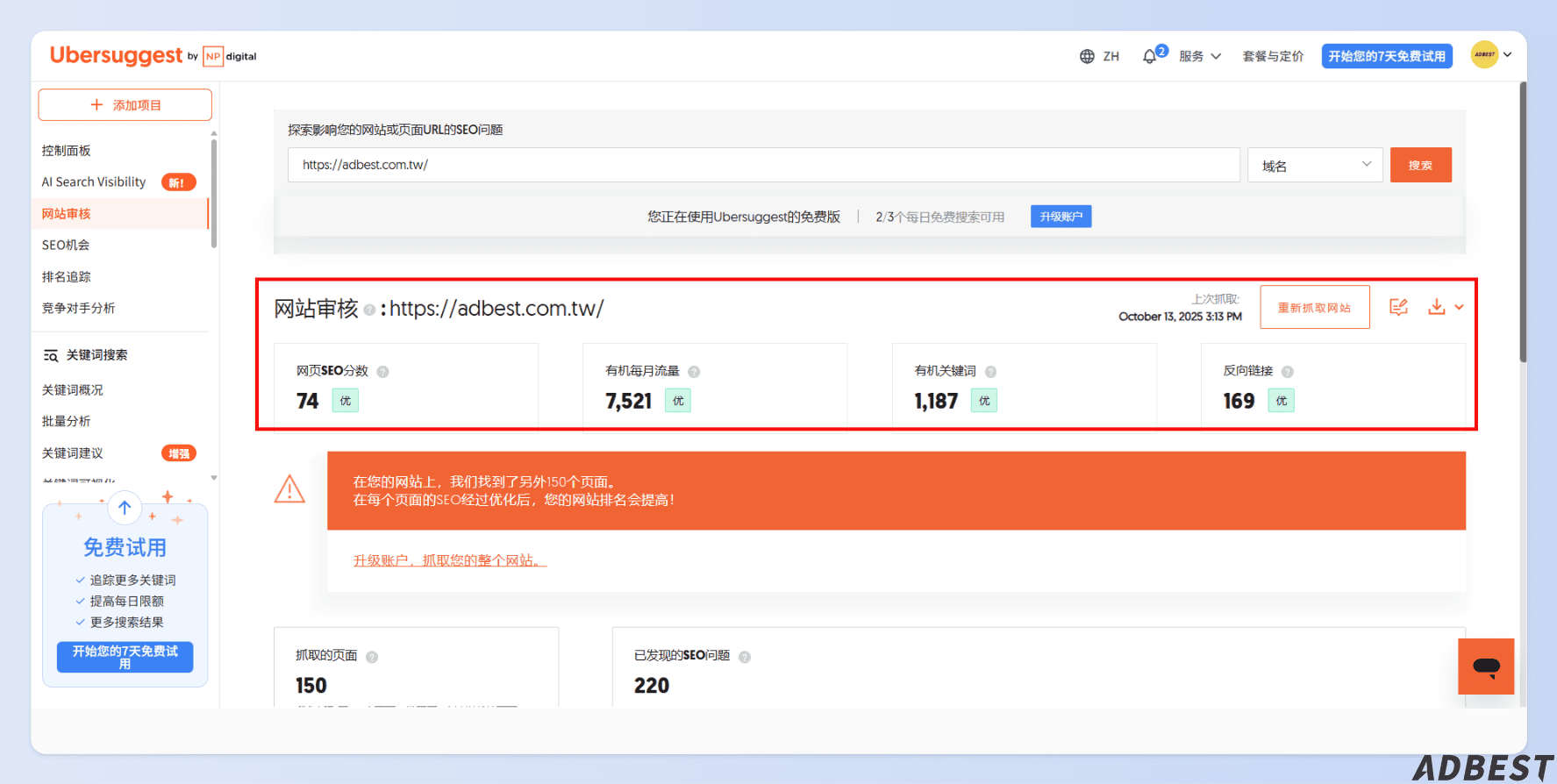Viewport: 1557px width, 784px height.
Task: Open 关键词建议 in sidebar
Action: 73,453
